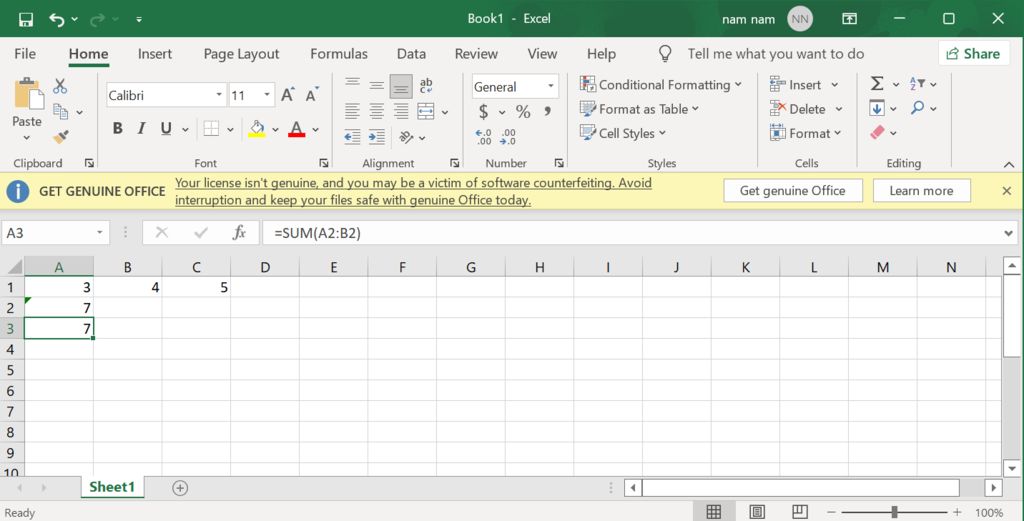Toggle Align Right button
The width and height of the screenshot is (1024, 521).
(401, 112)
